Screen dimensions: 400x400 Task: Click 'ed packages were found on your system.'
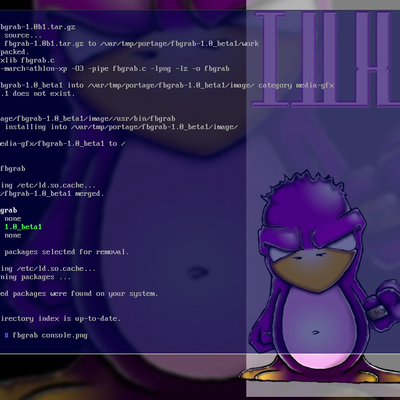[79, 294]
